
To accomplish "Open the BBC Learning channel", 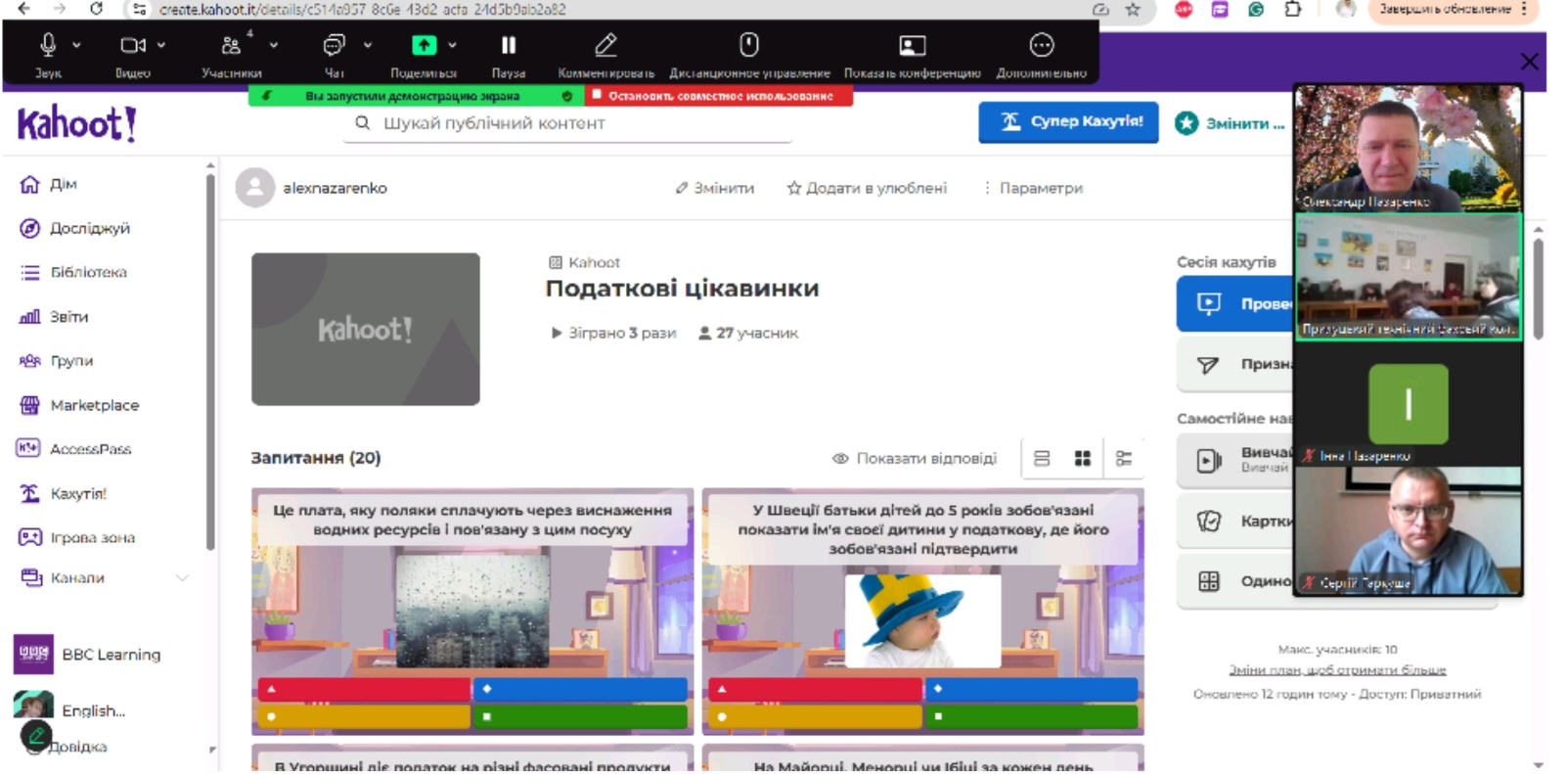I will [87, 655].
